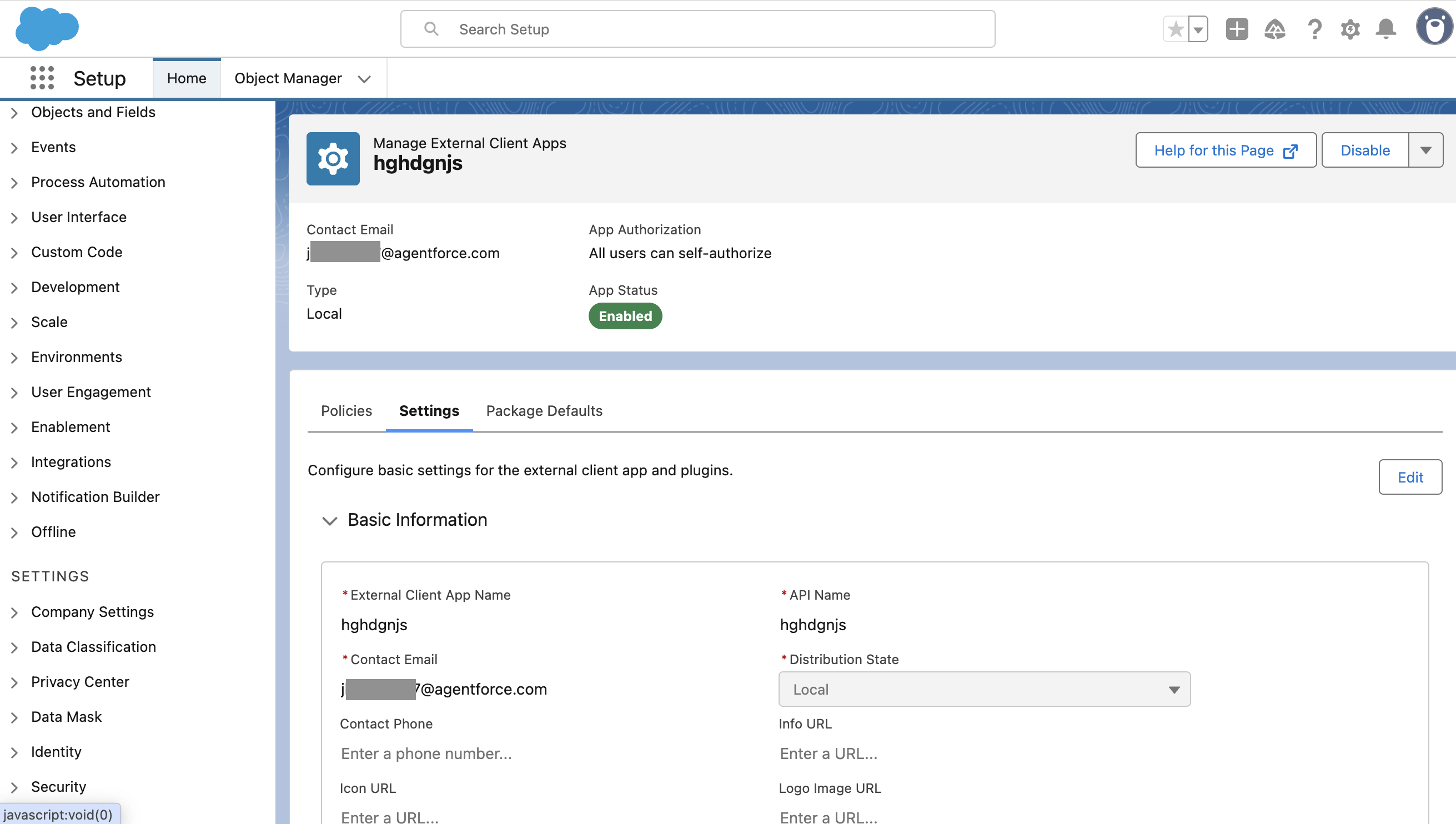Image resolution: width=1456 pixels, height=824 pixels.
Task: Click the magnifier icon in Search Setup
Action: pyautogui.click(x=431, y=29)
